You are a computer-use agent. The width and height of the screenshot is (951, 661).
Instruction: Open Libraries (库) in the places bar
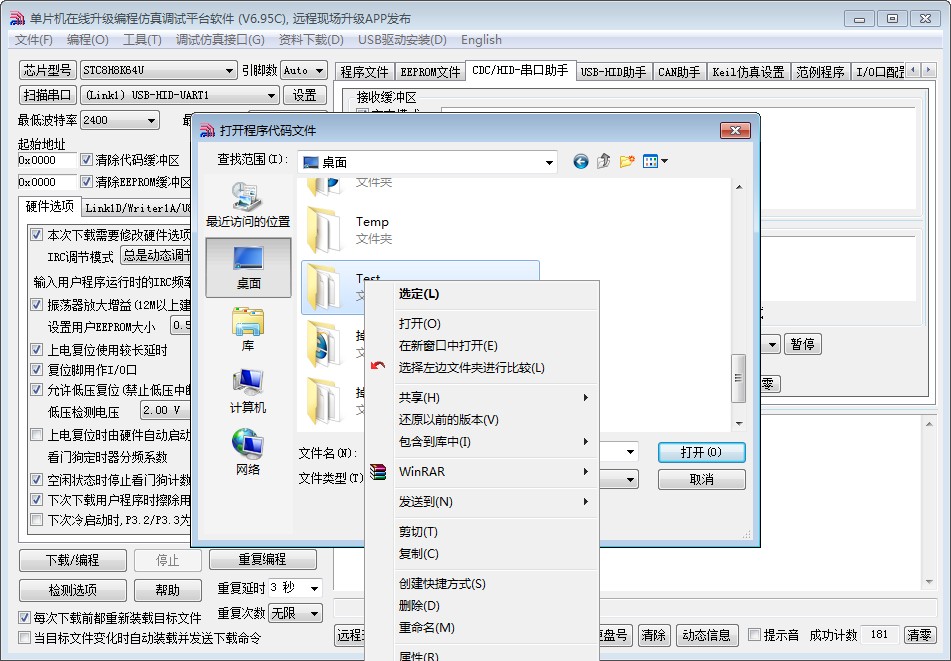[247, 330]
